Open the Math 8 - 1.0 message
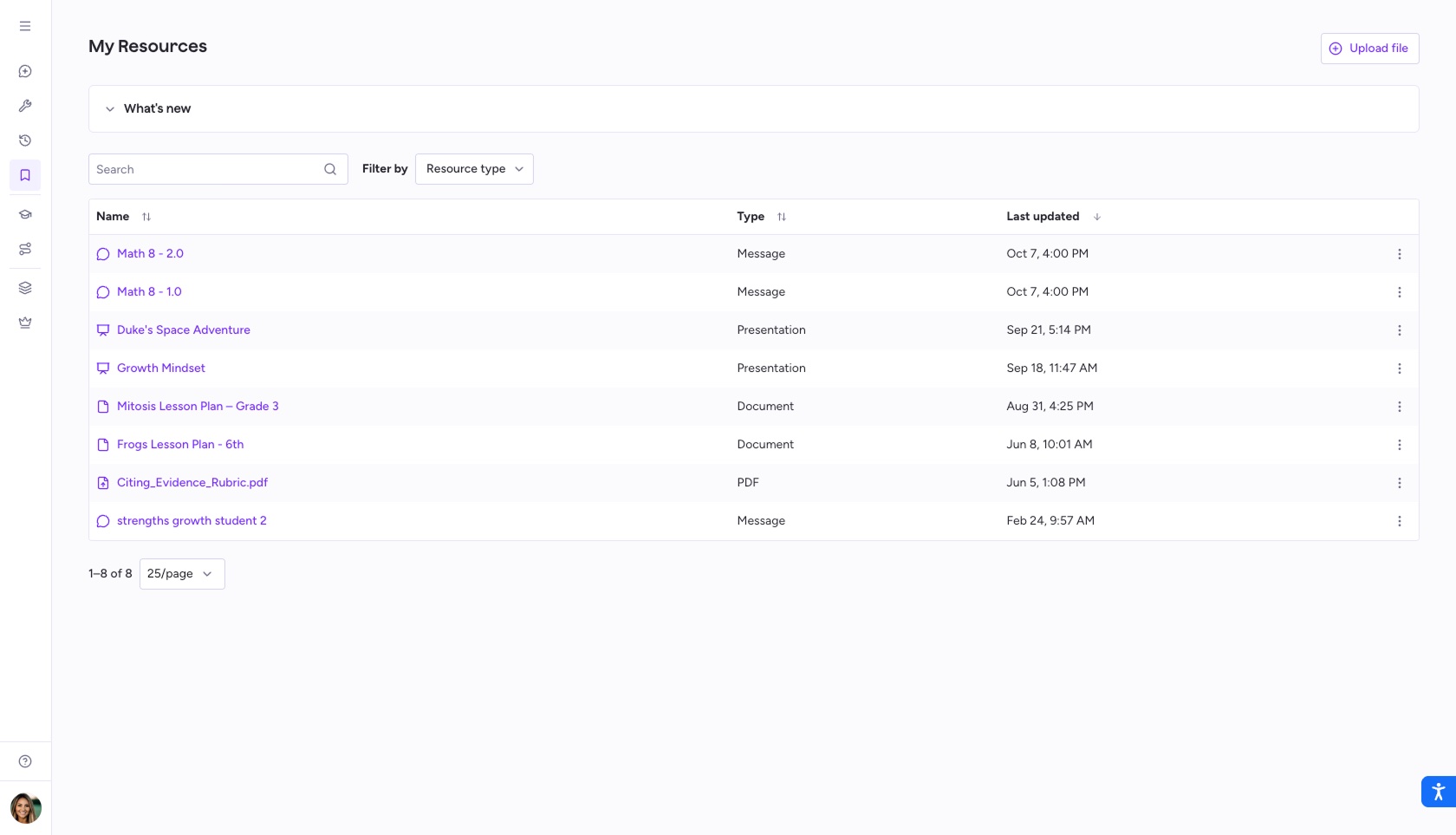Image resolution: width=1456 pixels, height=835 pixels. pyautogui.click(x=149, y=292)
